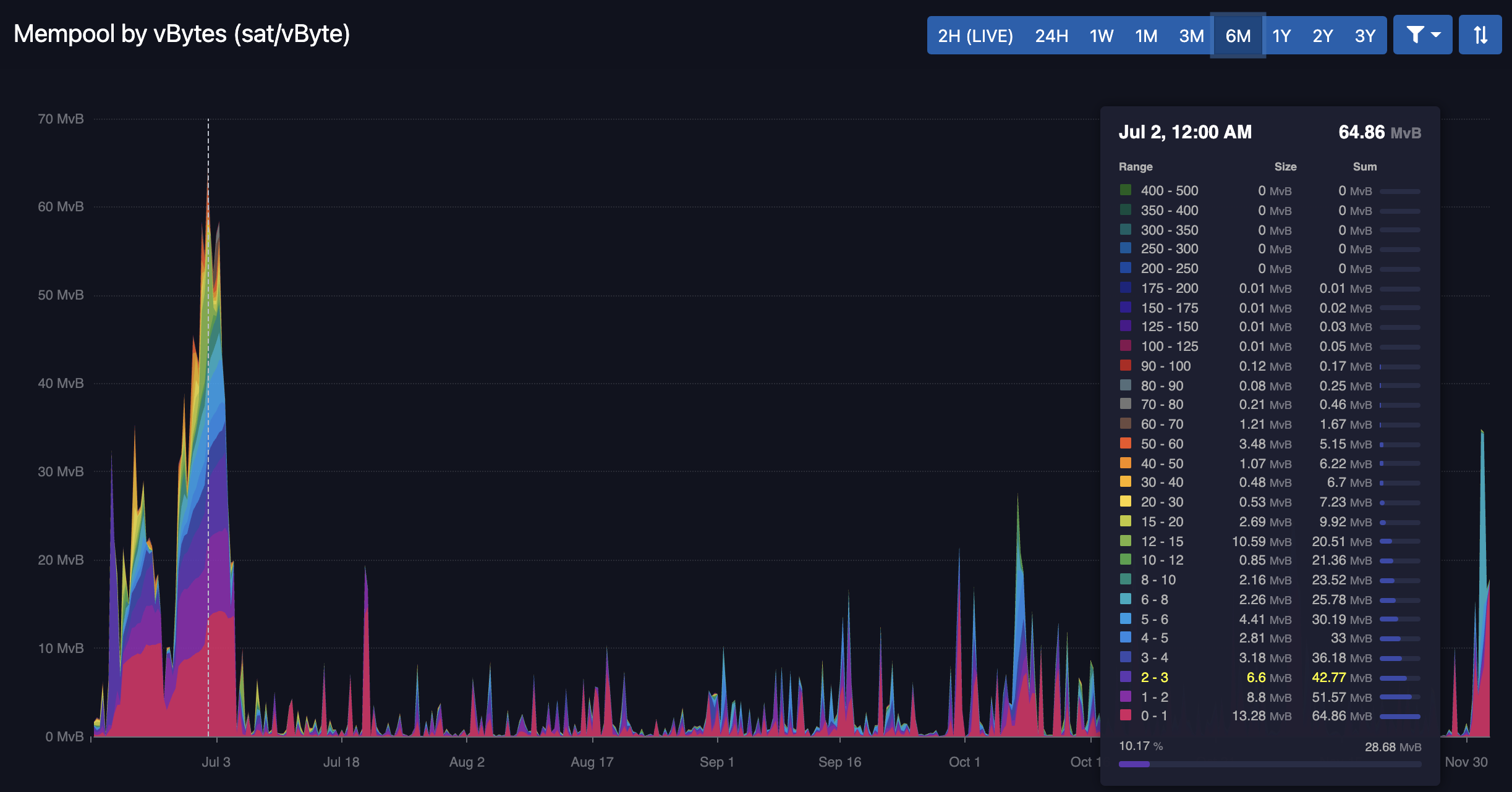Click the Nov 30 x-axis label
Image resolution: width=1512 pixels, height=792 pixels.
(1466, 762)
